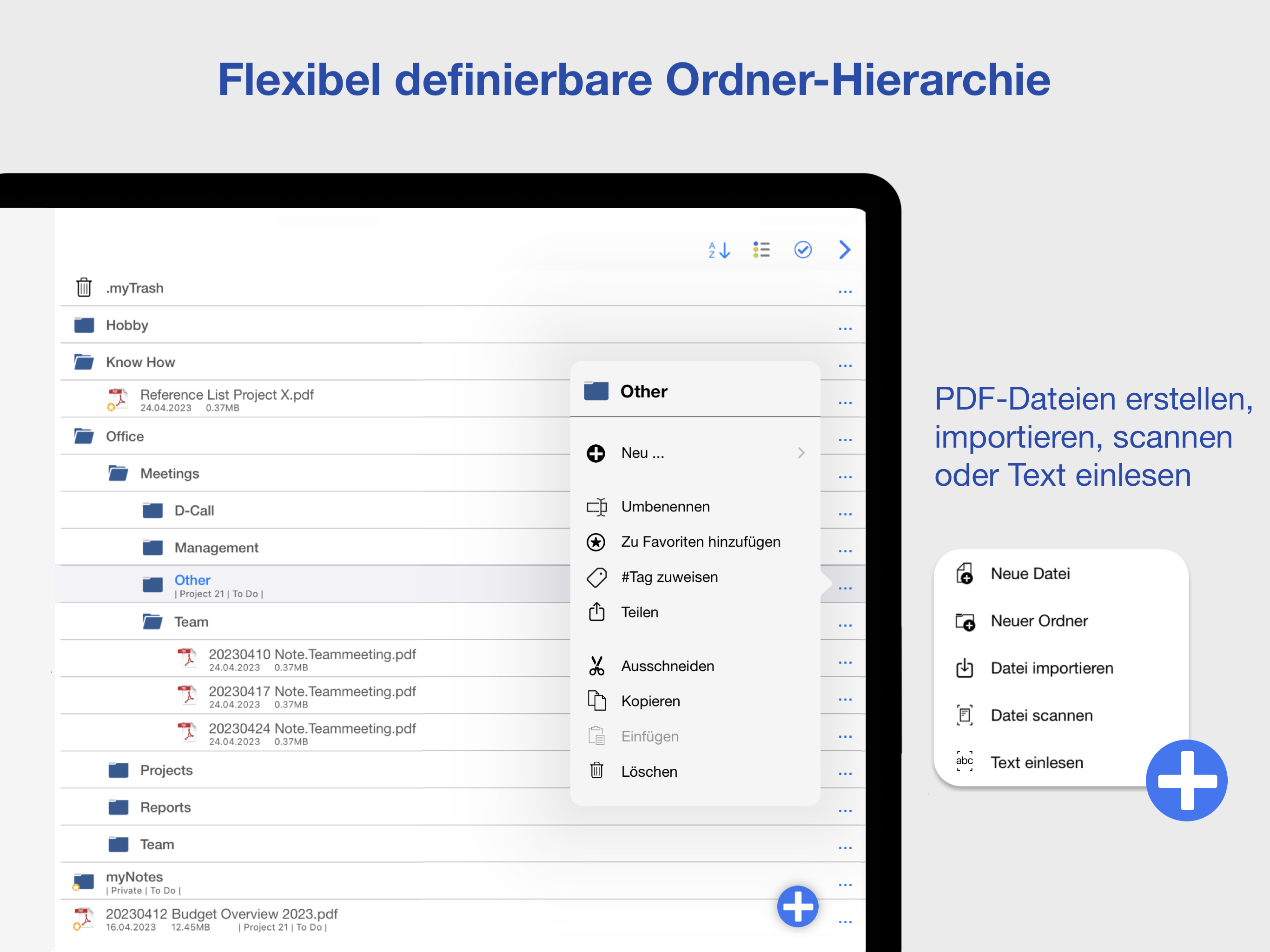Click the Löschen trash icon
The image size is (1270, 952).
(596, 771)
